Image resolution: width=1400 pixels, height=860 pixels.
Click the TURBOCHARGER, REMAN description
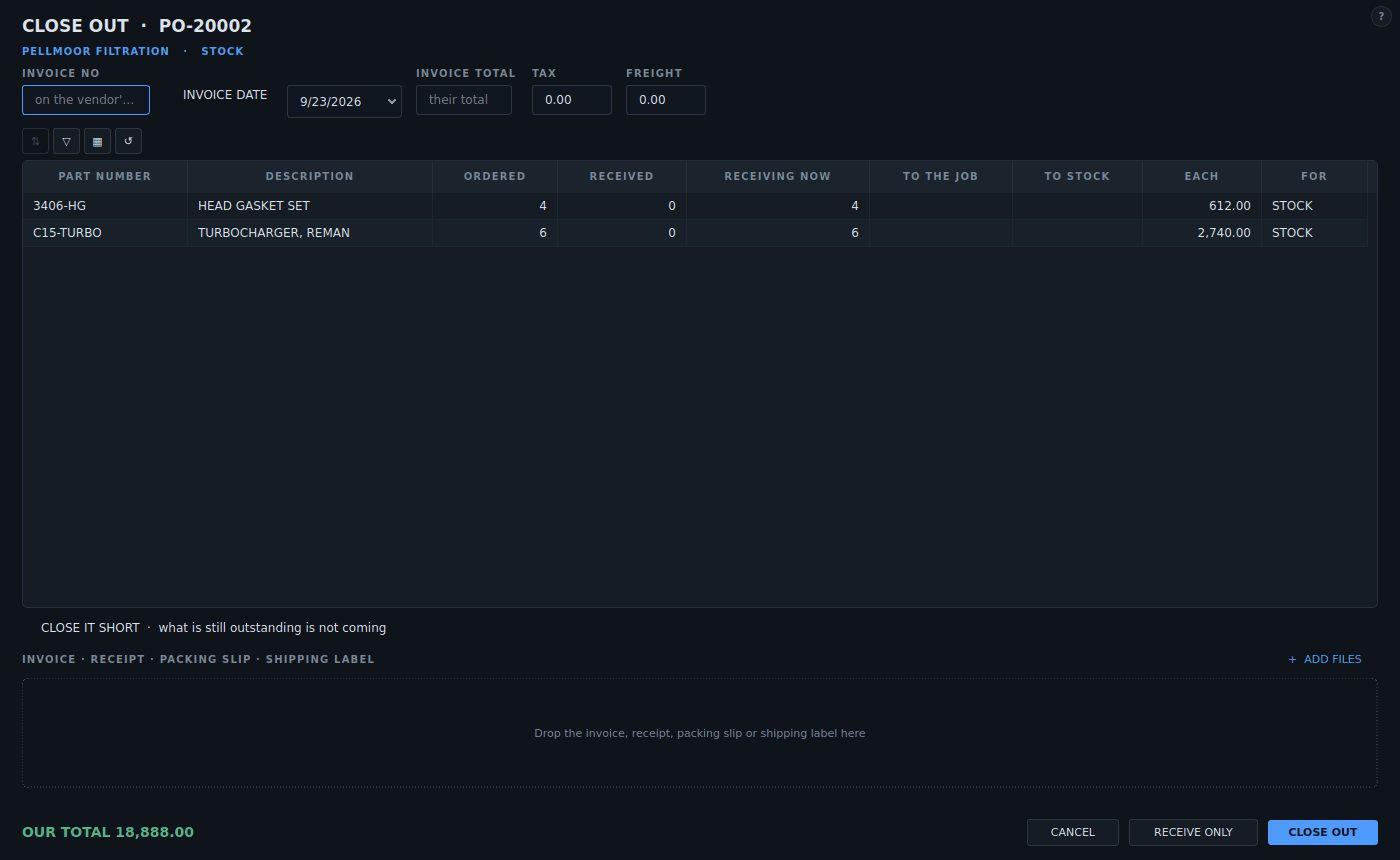click(x=310, y=233)
